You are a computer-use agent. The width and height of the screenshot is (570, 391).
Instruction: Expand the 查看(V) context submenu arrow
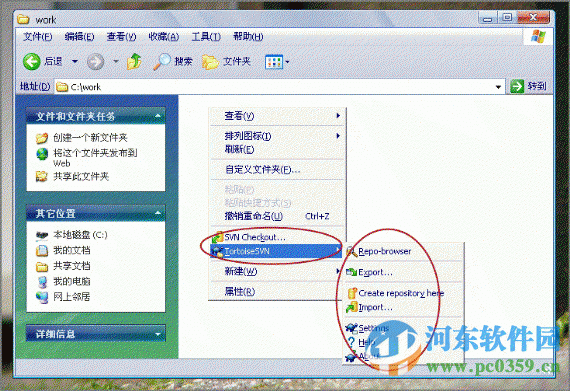338,116
